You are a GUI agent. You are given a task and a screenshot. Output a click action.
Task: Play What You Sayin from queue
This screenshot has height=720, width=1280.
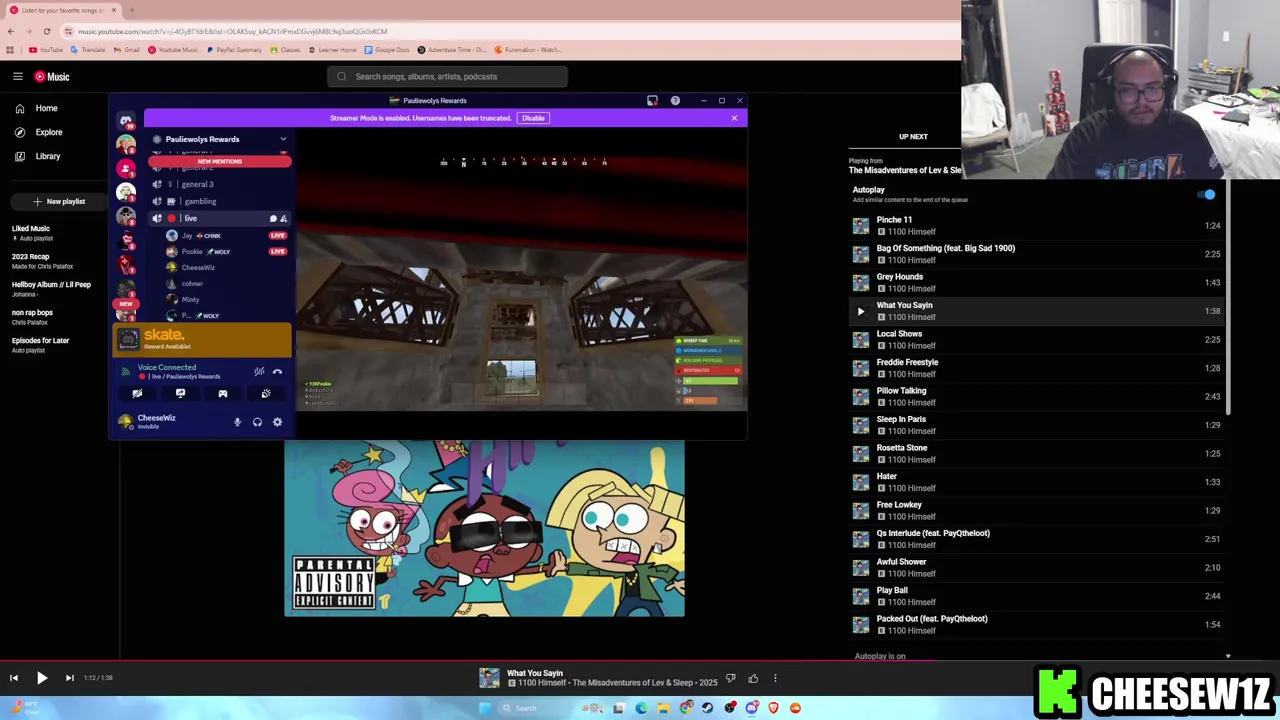pyautogui.click(x=860, y=311)
